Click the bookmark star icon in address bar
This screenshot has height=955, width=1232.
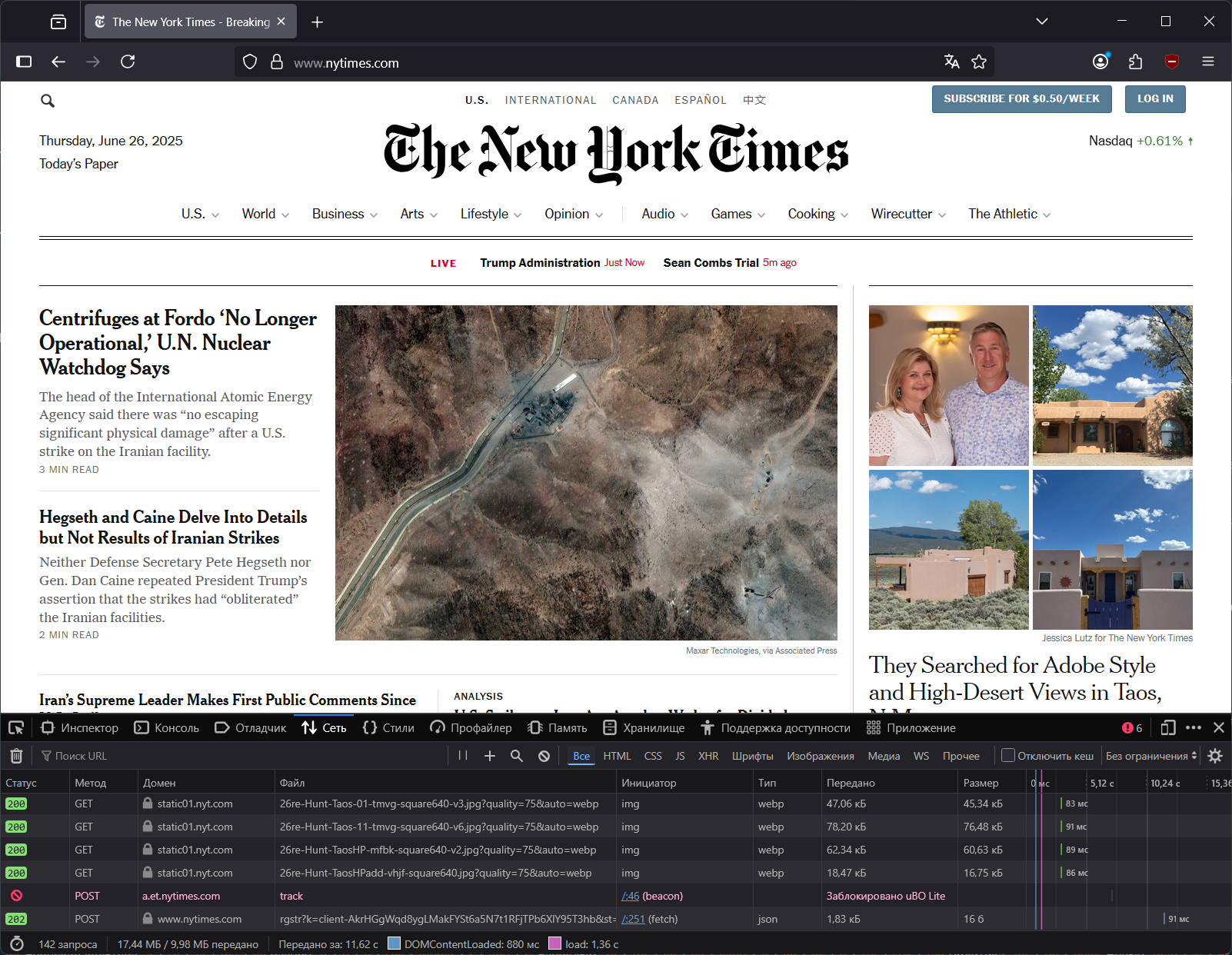(978, 62)
